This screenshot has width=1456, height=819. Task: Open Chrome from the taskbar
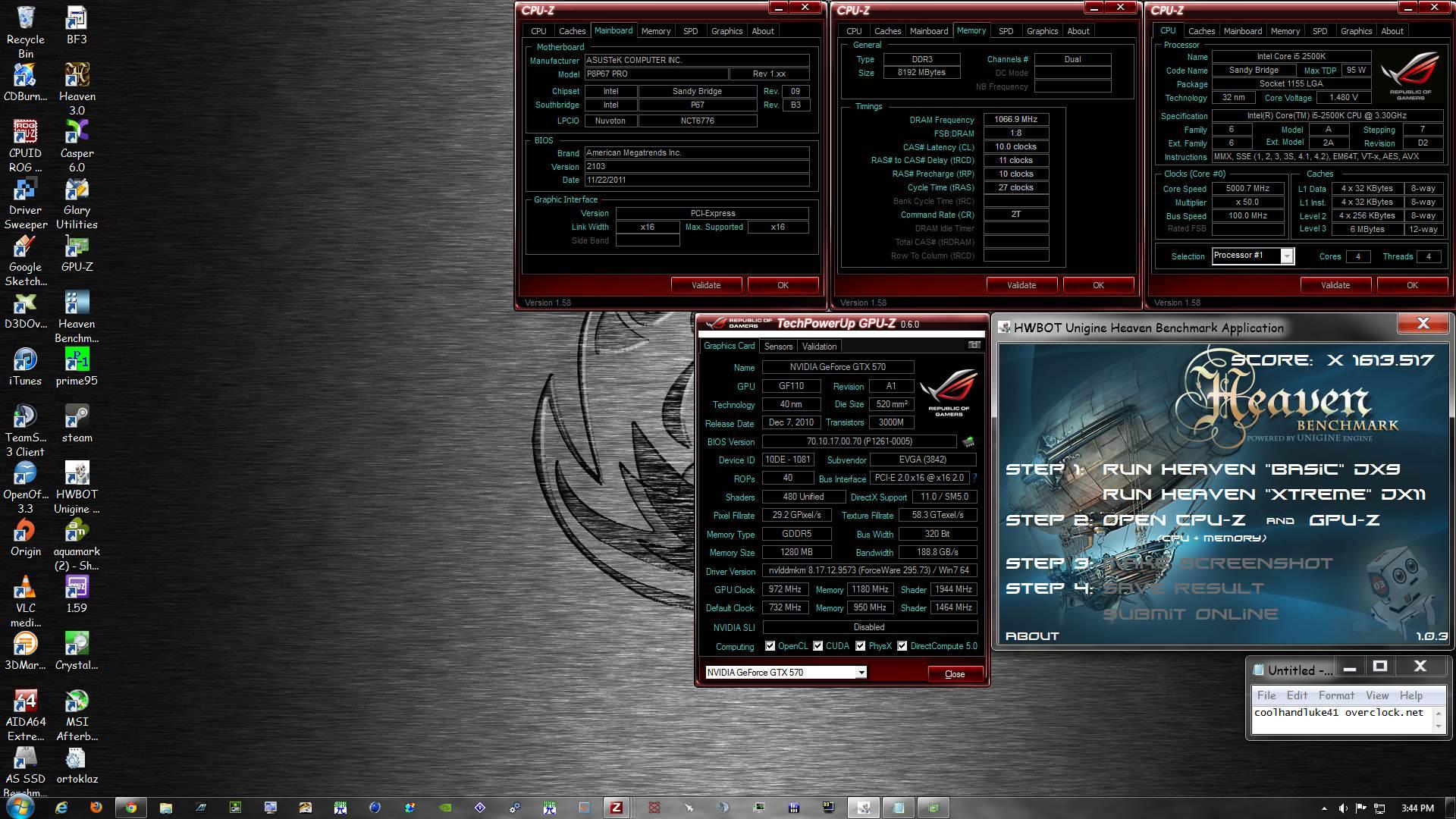(x=131, y=808)
